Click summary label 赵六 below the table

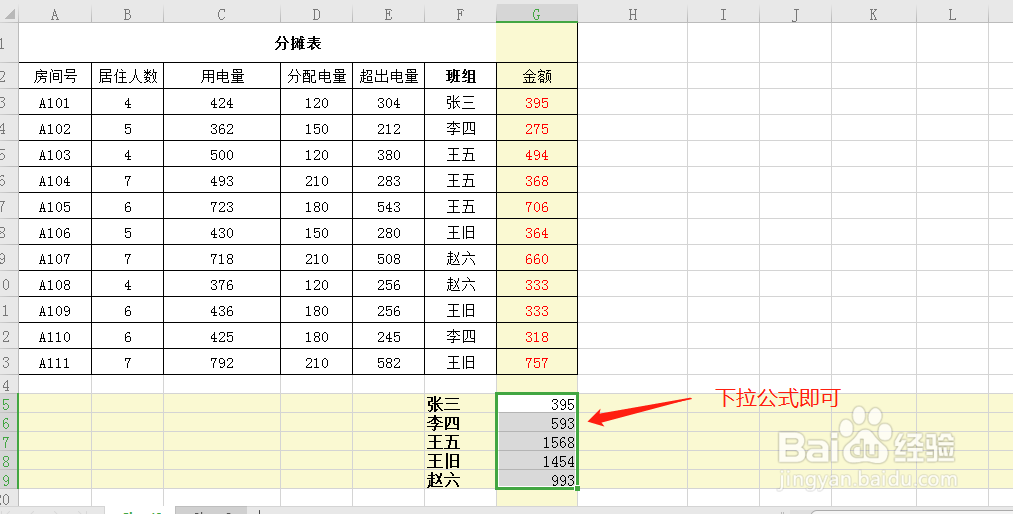(x=443, y=480)
